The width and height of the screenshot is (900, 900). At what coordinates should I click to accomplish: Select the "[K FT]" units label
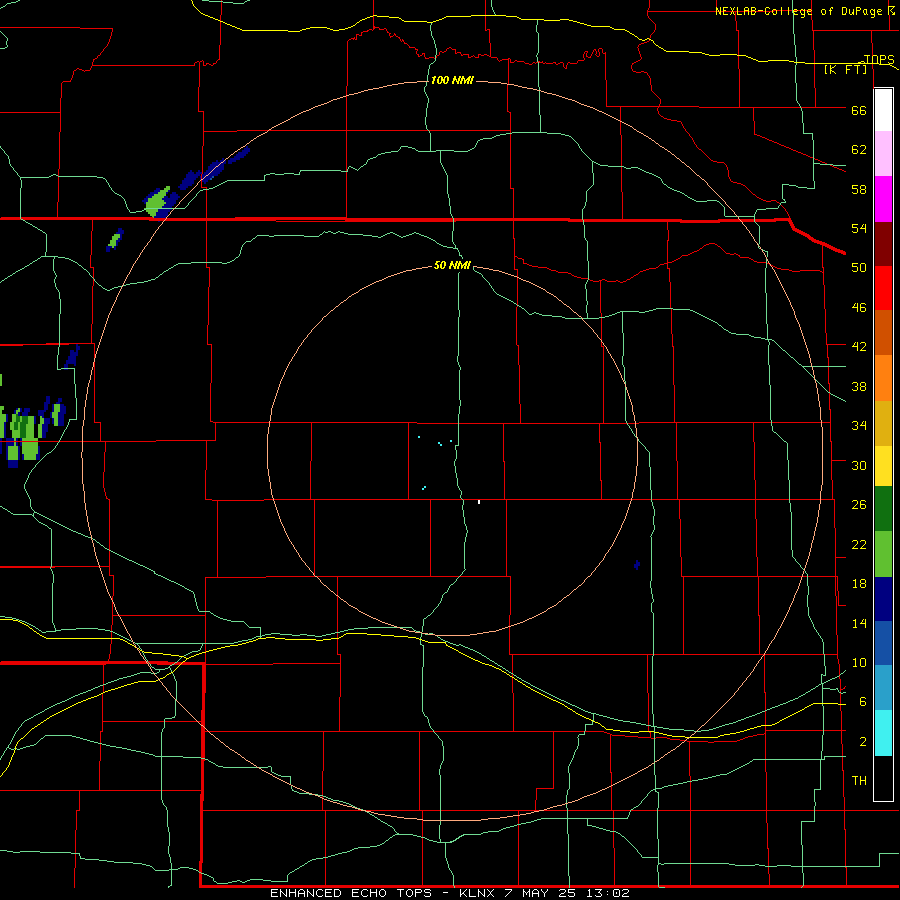(x=845, y=69)
